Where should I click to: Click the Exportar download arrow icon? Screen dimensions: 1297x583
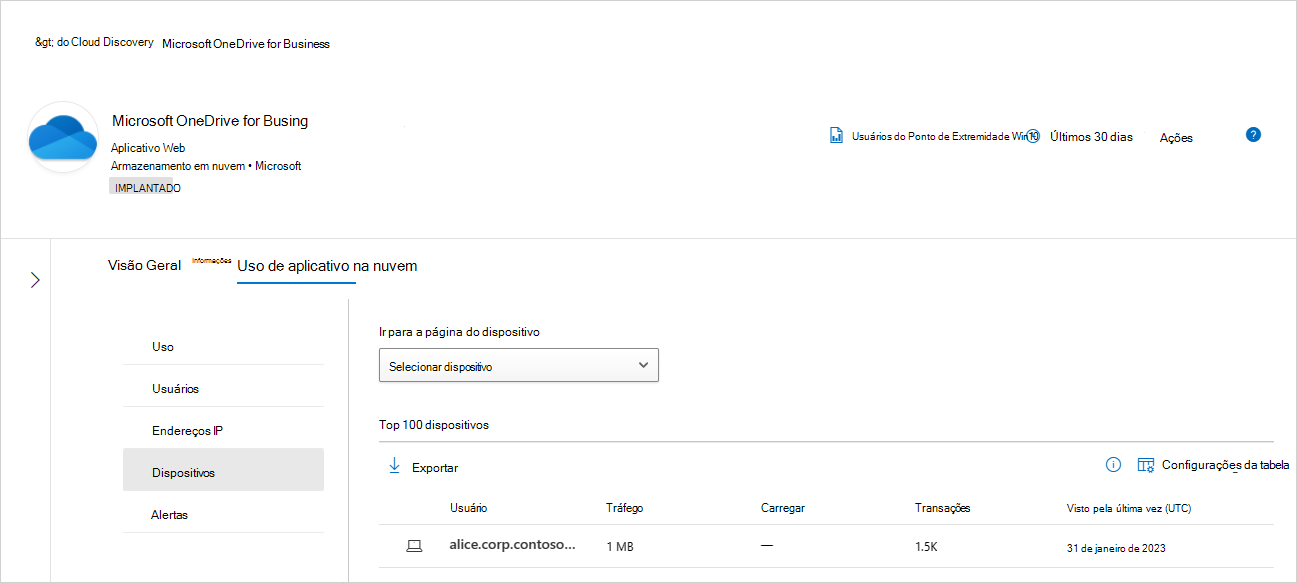394,466
